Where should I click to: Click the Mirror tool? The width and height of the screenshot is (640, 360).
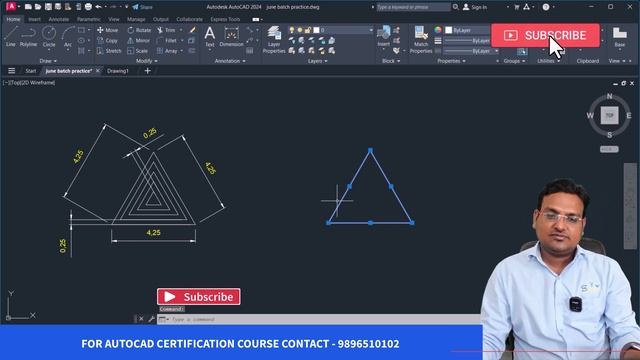[138, 40]
